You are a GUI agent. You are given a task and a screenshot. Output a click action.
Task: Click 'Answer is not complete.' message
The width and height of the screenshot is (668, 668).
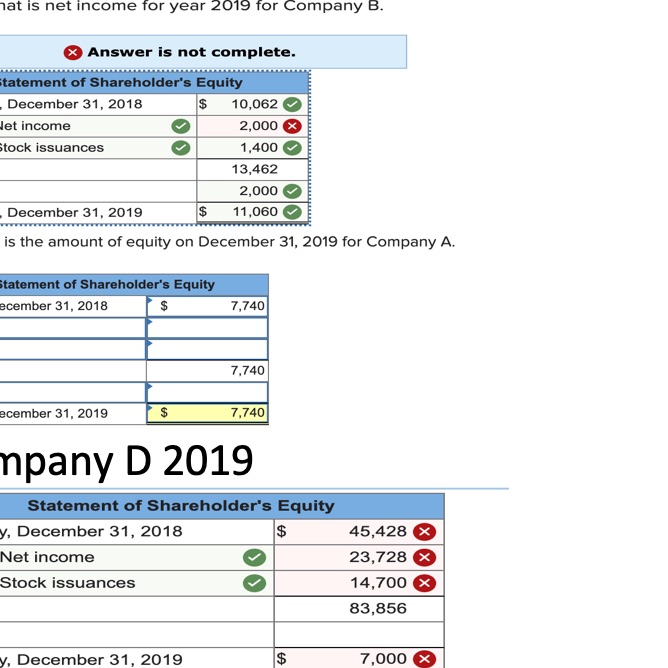click(191, 52)
